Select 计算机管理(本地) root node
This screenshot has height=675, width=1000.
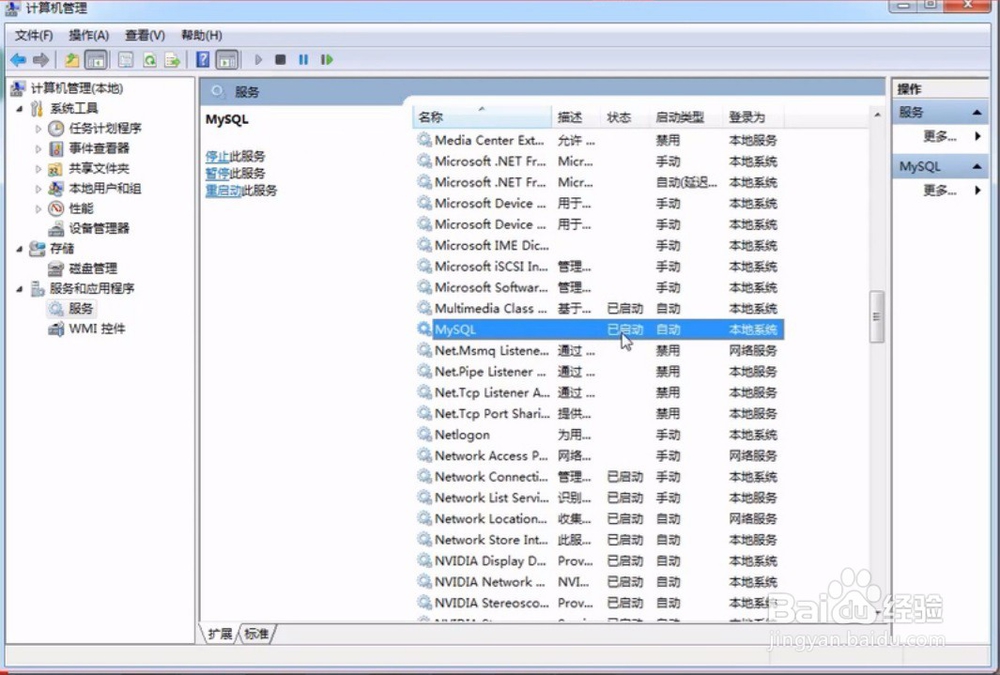(x=77, y=88)
